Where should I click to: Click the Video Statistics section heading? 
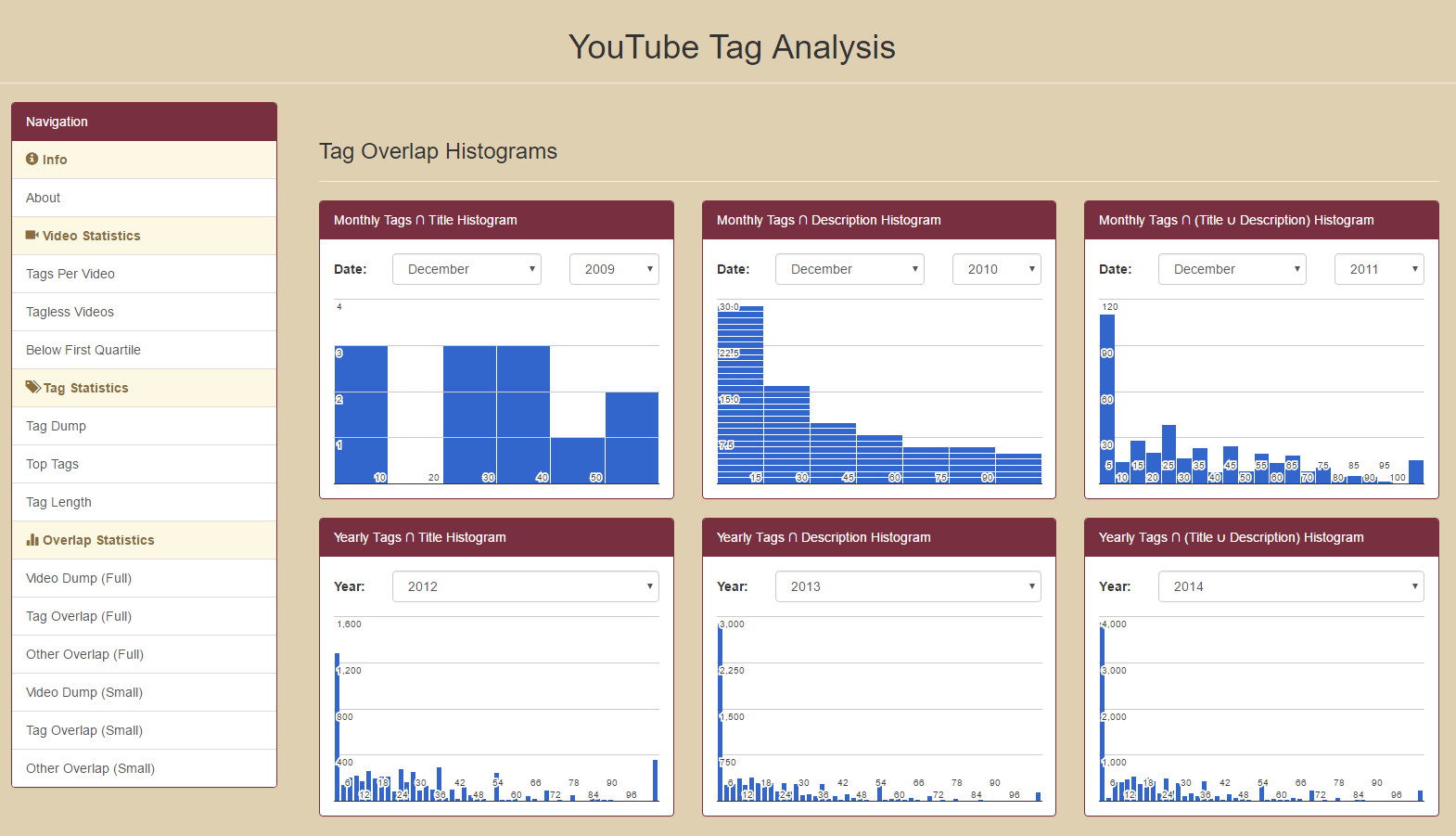coord(144,236)
